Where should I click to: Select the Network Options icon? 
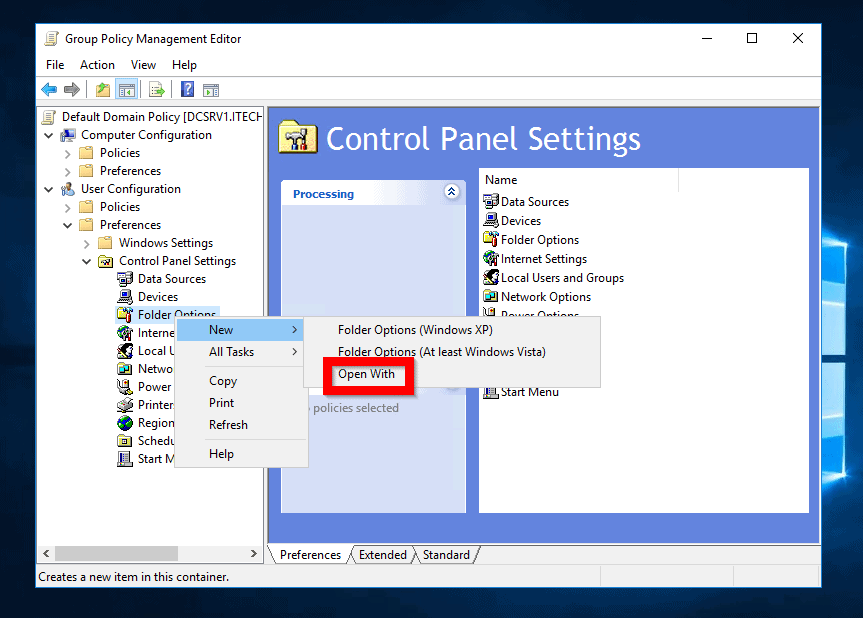(x=491, y=296)
